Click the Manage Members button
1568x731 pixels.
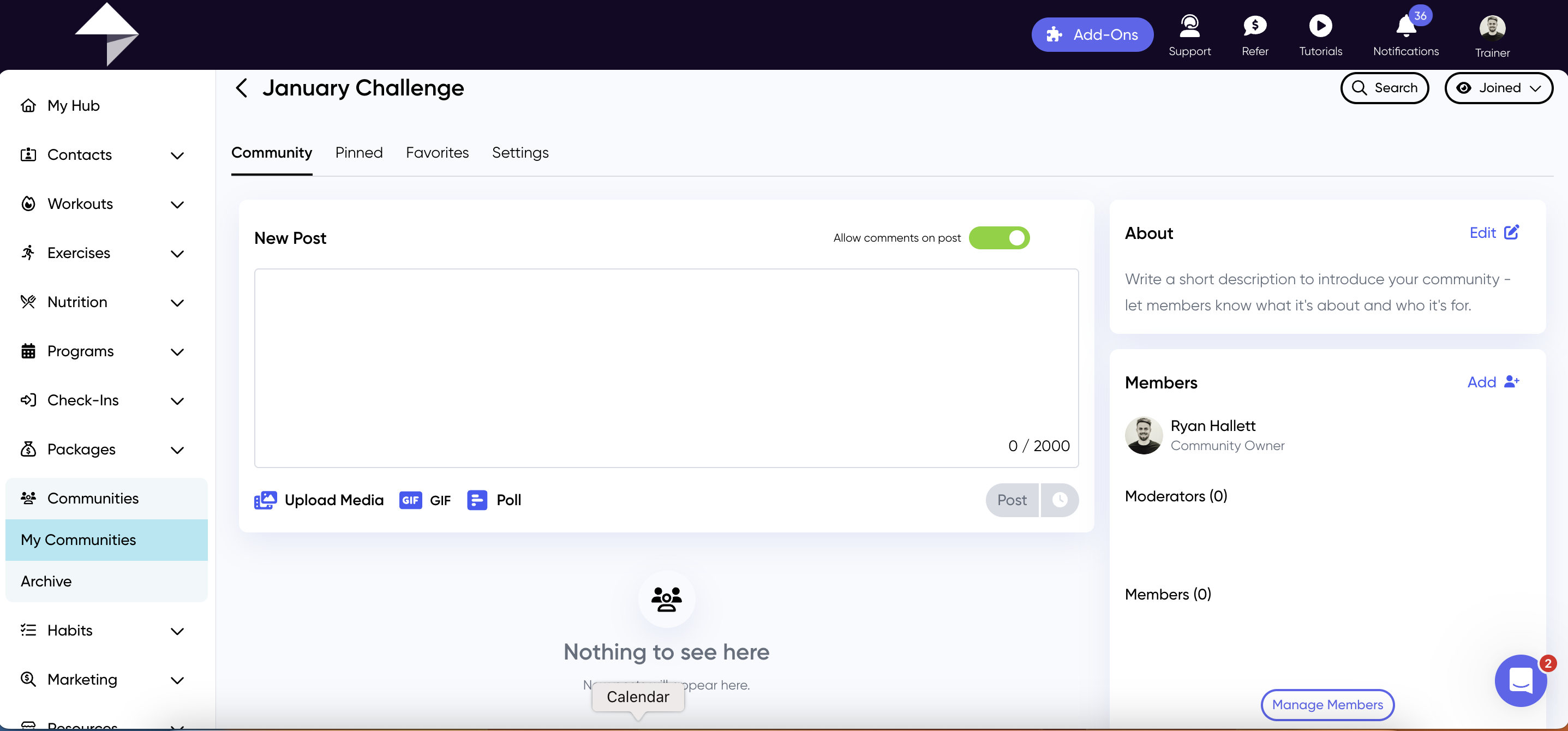[x=1327, y=705]
